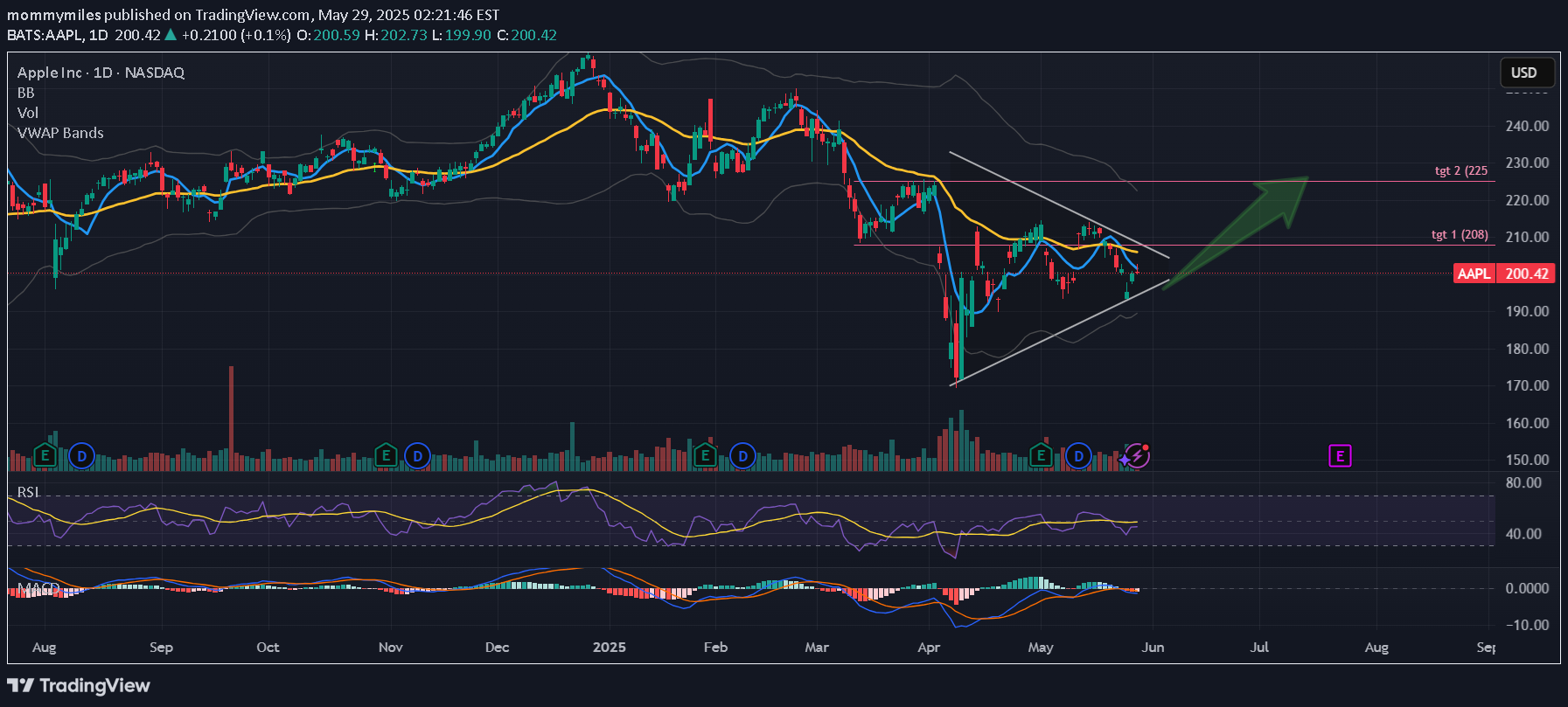Click the RSI 80.00 axis label

(1523, 482)
